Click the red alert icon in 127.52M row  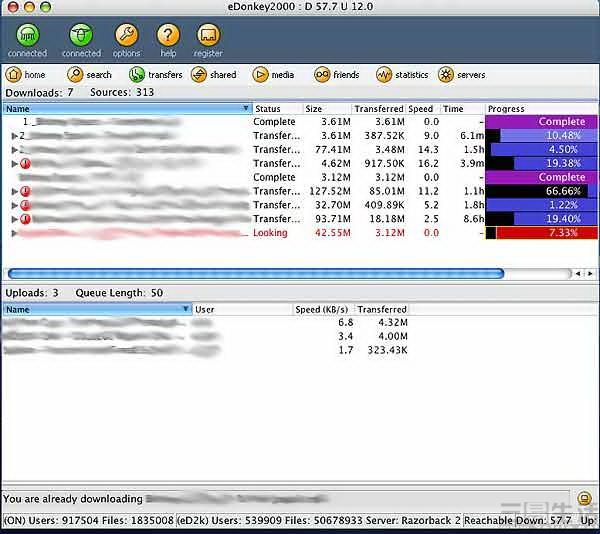tap(25, 191)
